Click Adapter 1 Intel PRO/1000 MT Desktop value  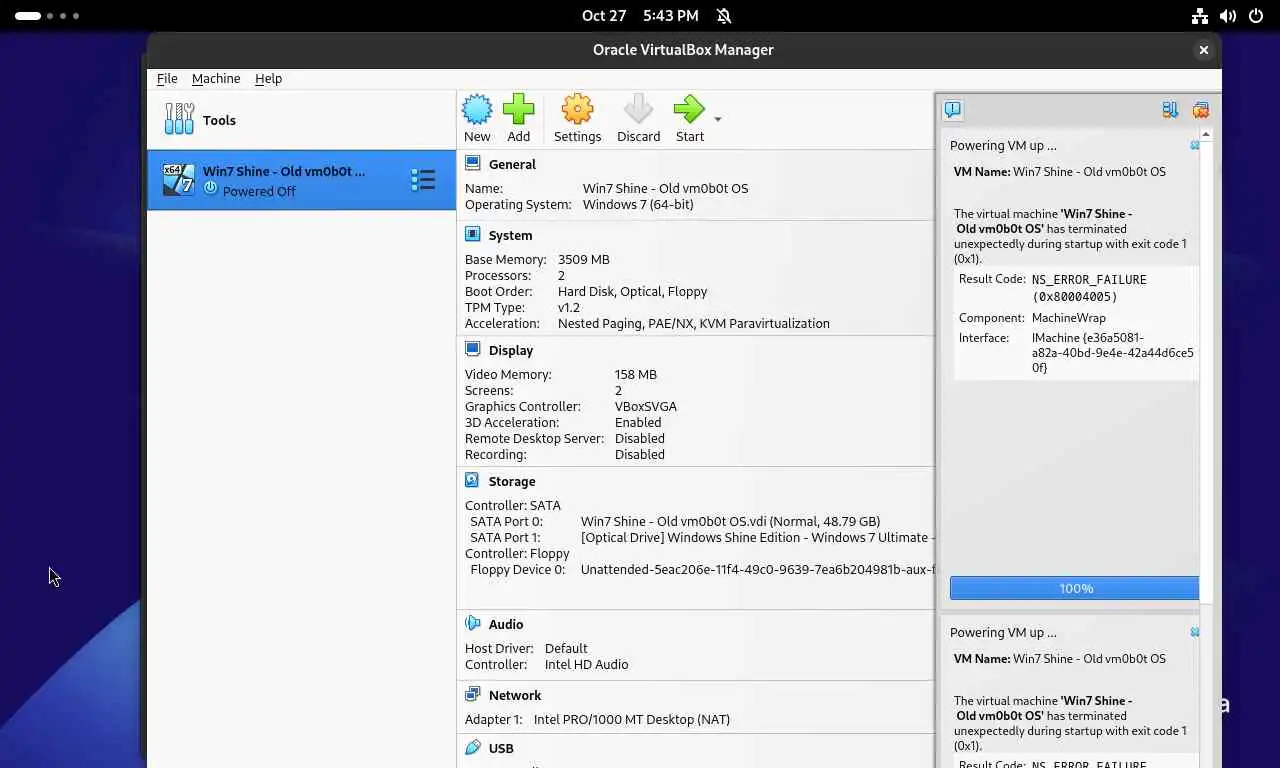pyautogui.click(x=632, y=719)
